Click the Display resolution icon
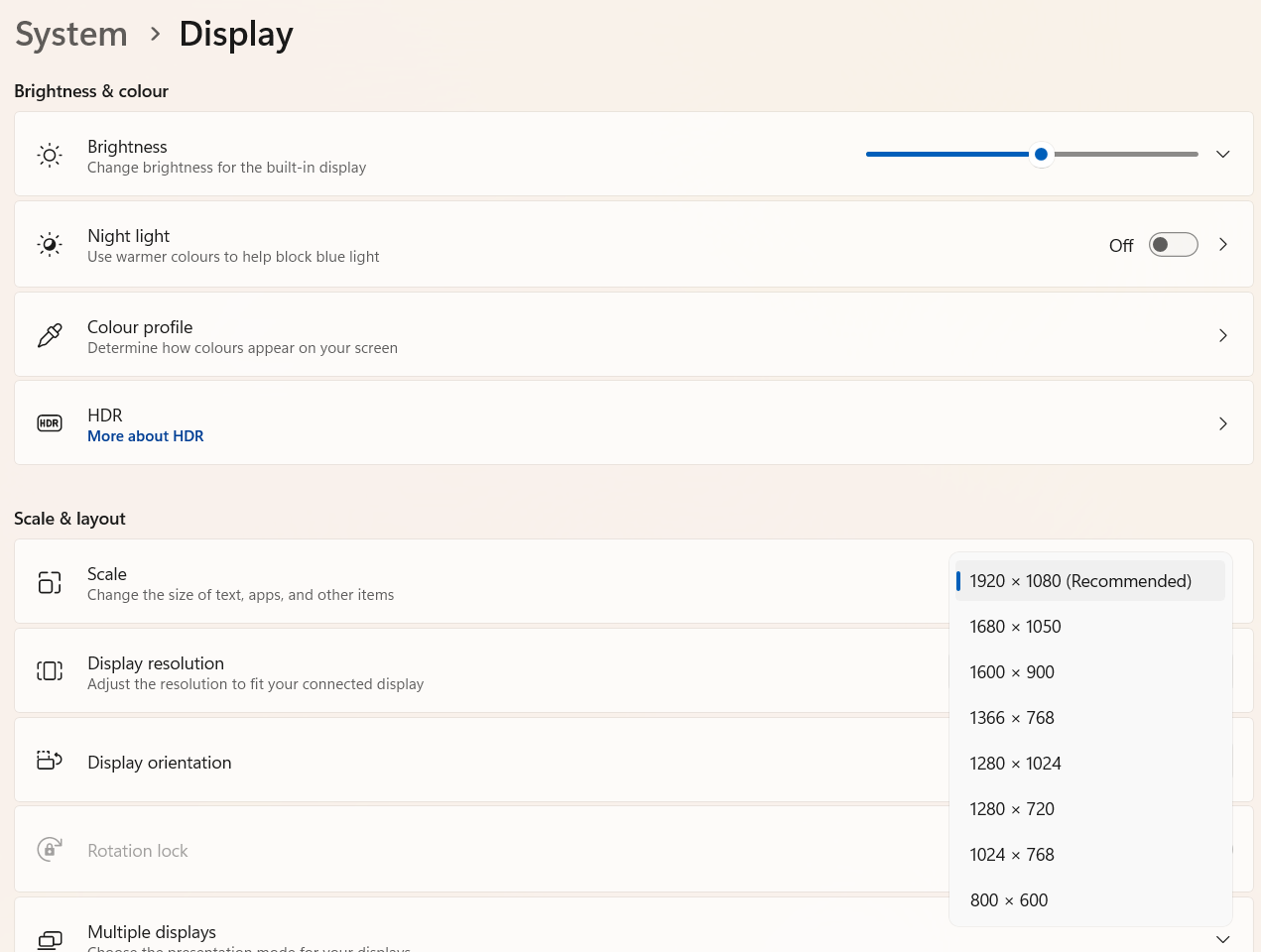Viewport: 1261px width, 952px height. coord(50,671)
